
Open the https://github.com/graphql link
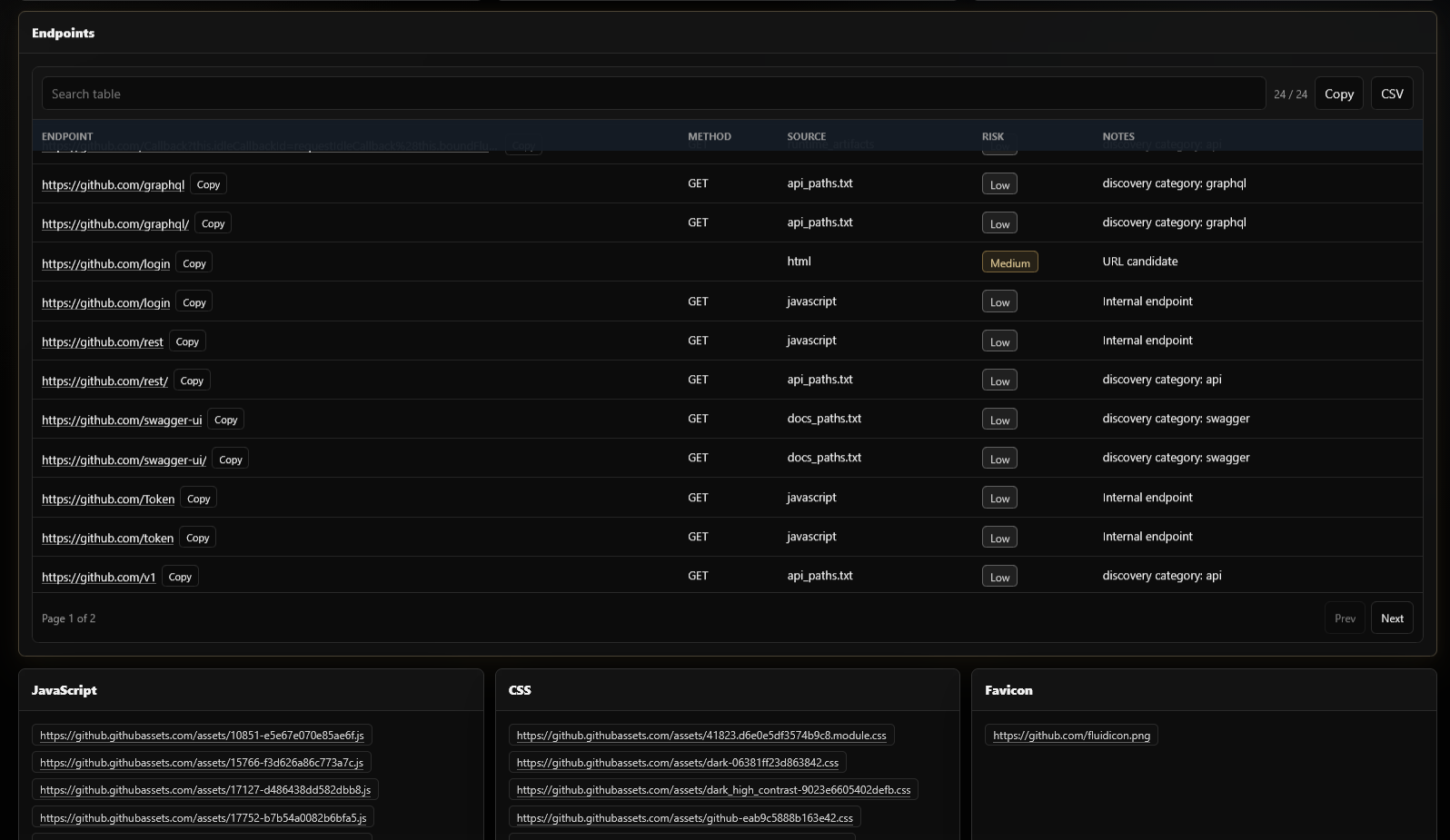coord(113,184)
